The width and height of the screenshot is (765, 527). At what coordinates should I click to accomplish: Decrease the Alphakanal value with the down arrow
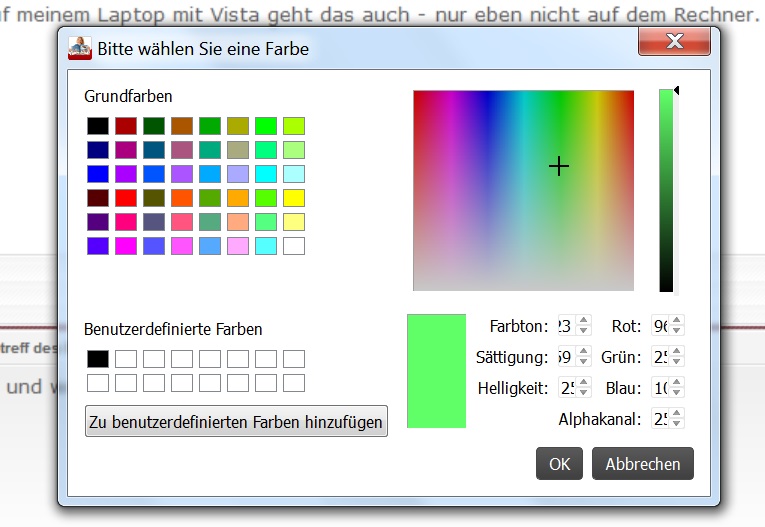(x=676, y=423)
